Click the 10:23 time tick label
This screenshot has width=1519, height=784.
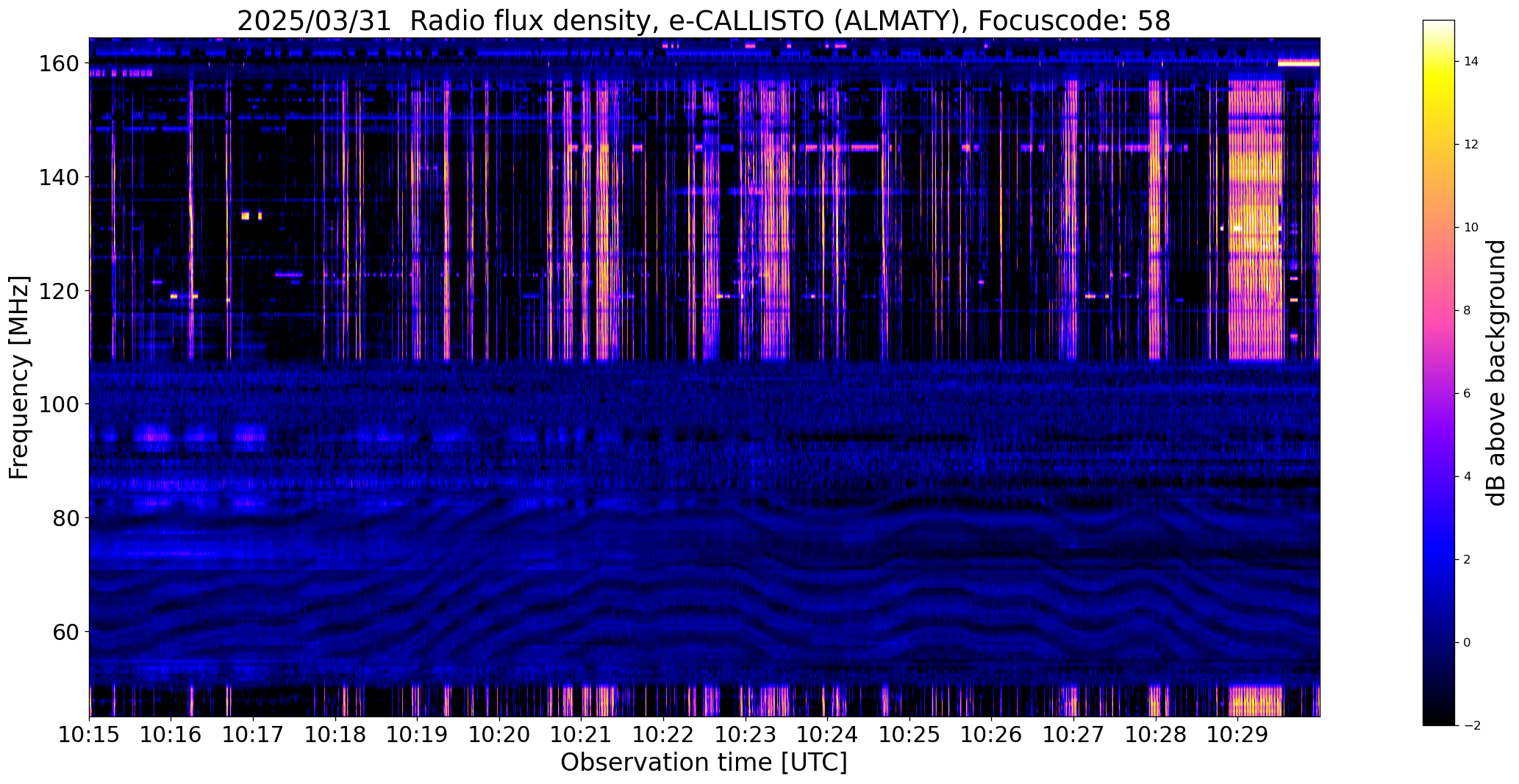[x=746, y=734]
